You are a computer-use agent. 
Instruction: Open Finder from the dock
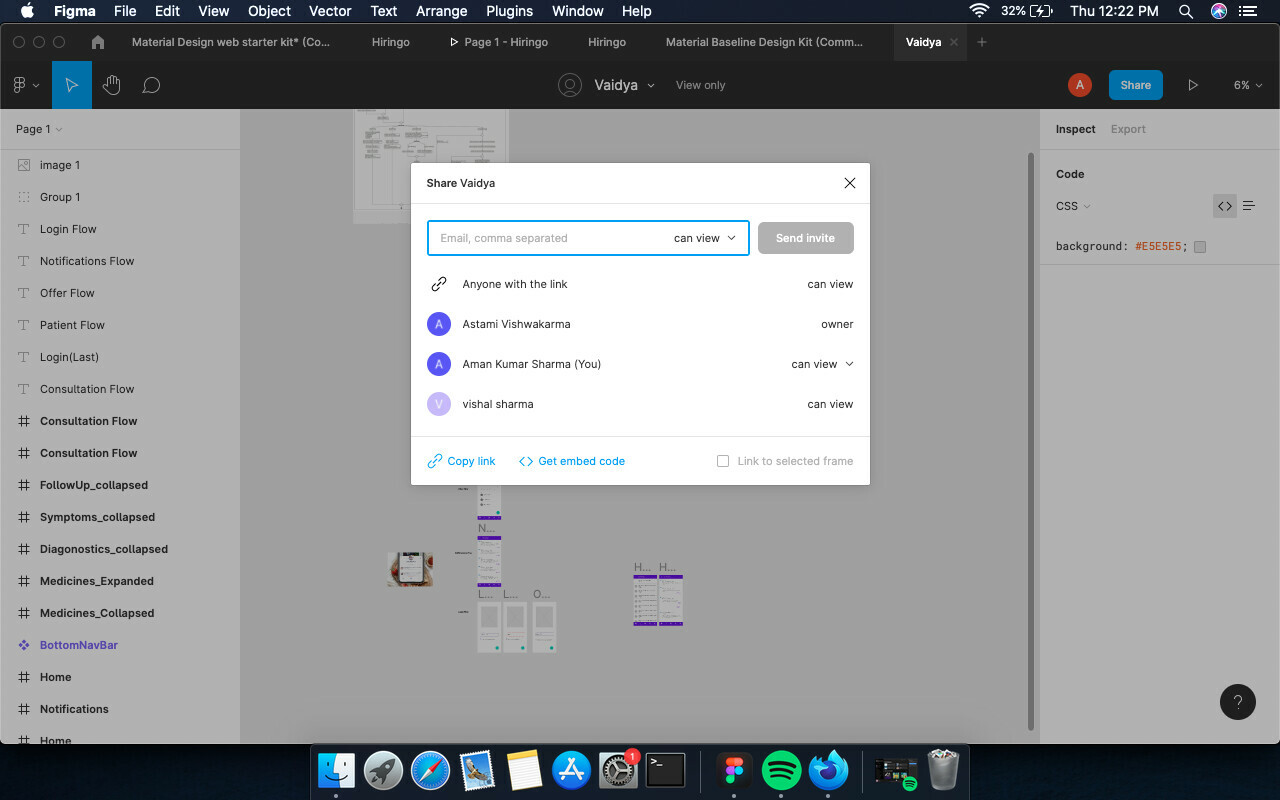[x=336, y=770]
